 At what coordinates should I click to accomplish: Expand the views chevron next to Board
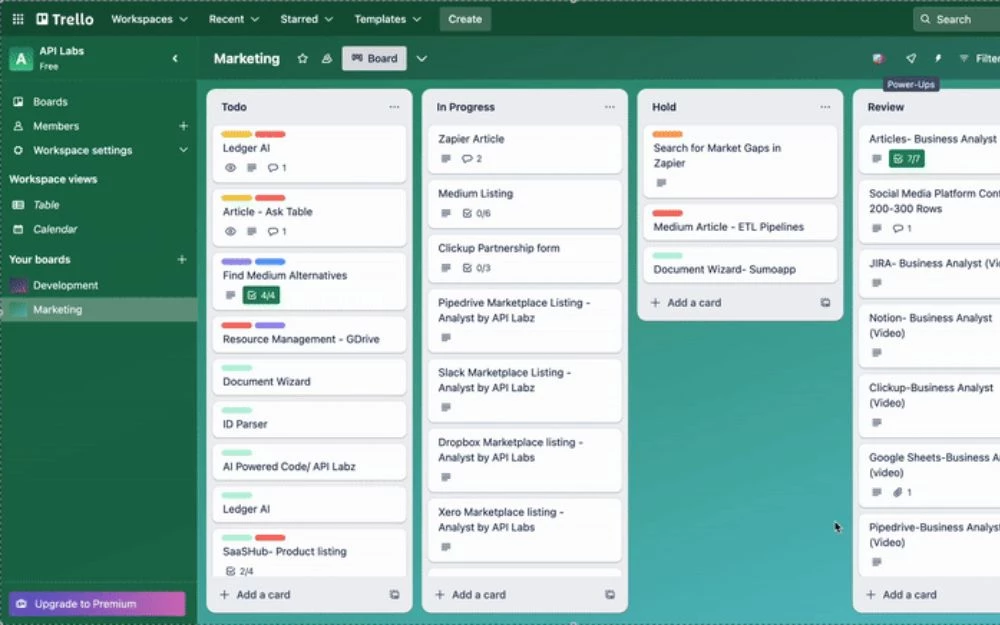pos(422,59)
